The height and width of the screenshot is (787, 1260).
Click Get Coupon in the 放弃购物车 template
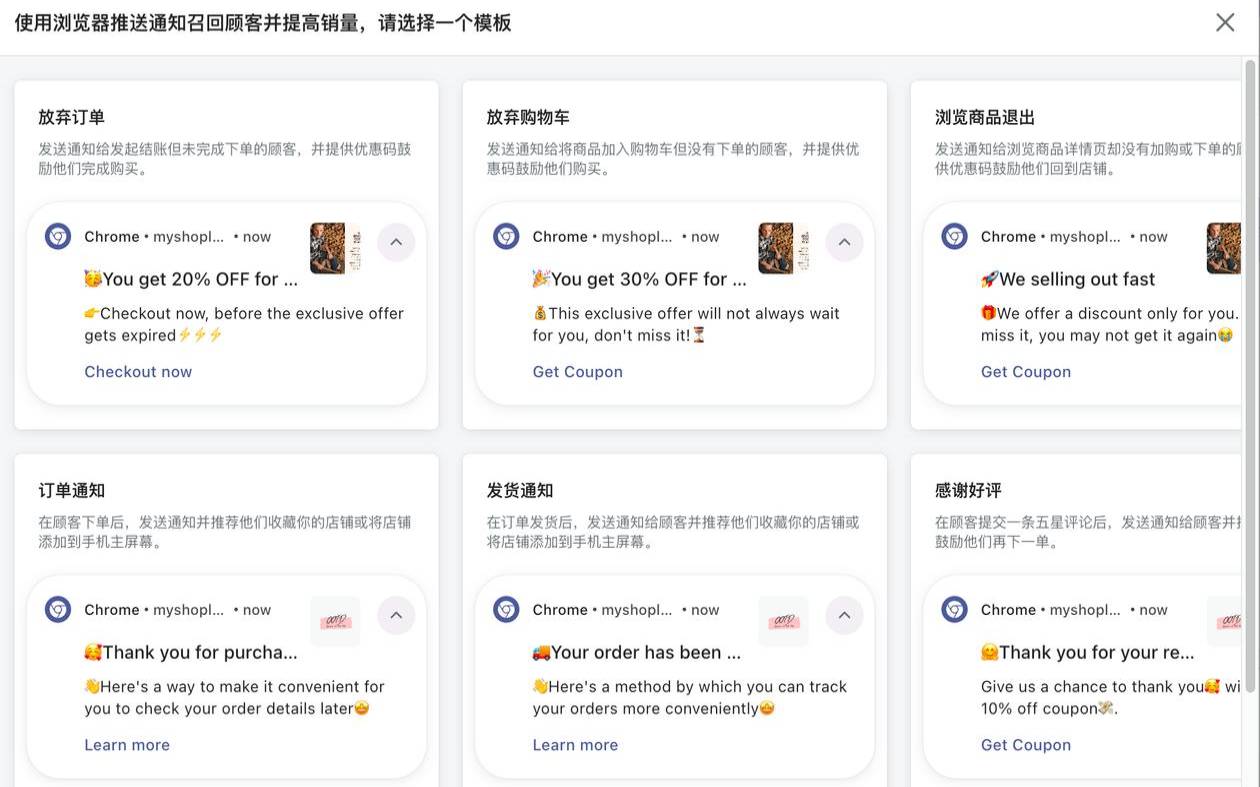pyautogui.click(x=577, y=371)
